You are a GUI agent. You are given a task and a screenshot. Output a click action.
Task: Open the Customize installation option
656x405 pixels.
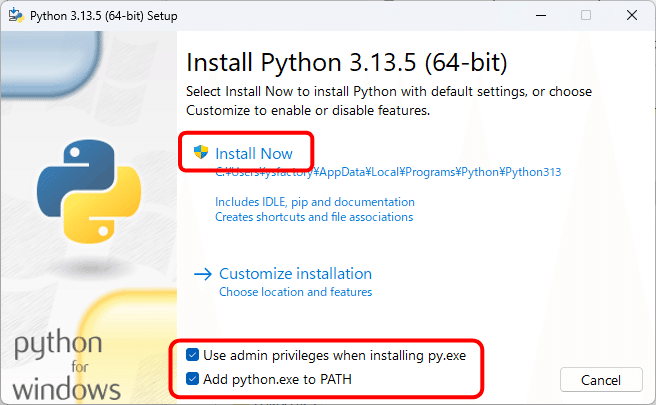[295, 274]
